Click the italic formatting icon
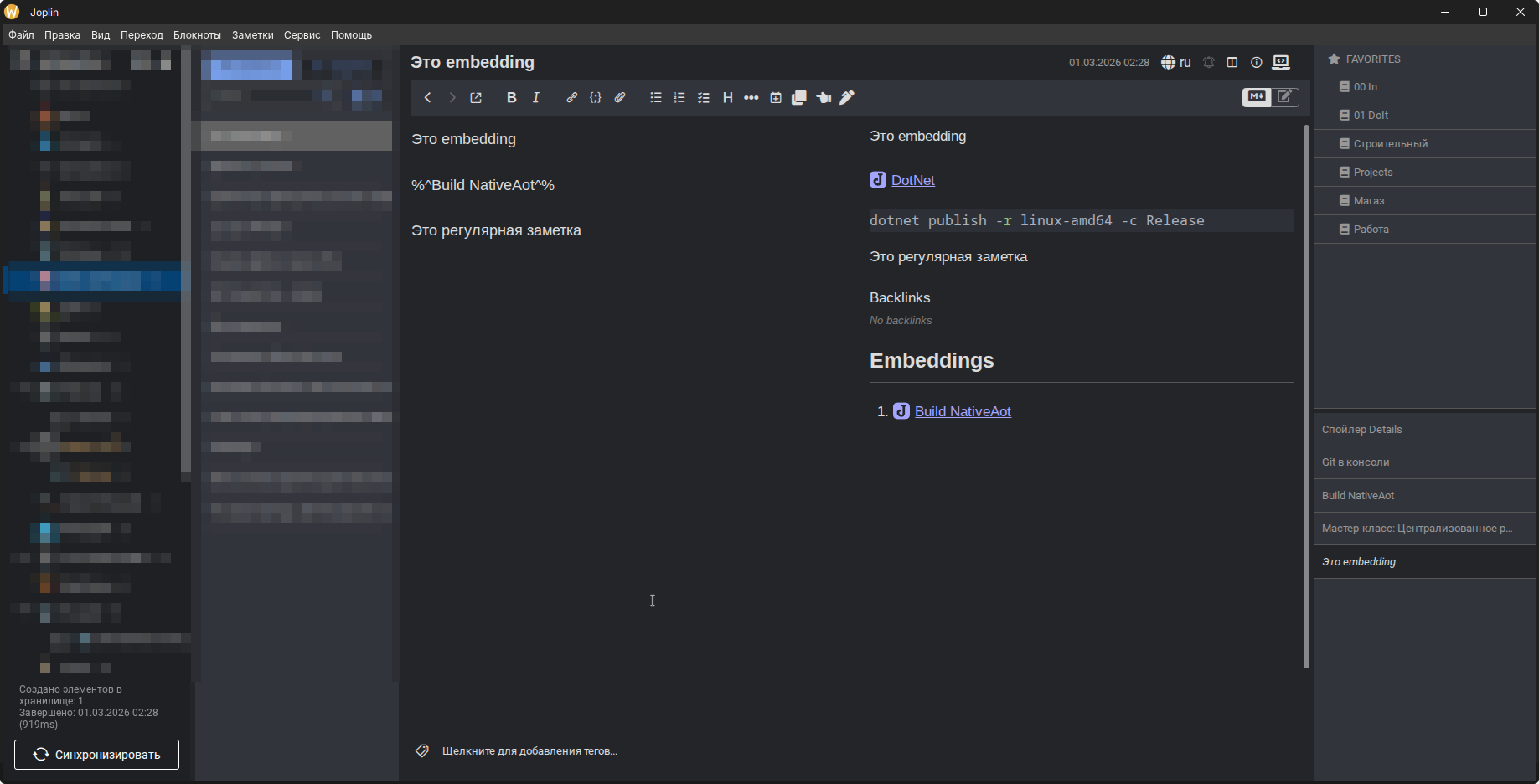Viewport: 1539px width, 784px height. click(x=536, y=98)
